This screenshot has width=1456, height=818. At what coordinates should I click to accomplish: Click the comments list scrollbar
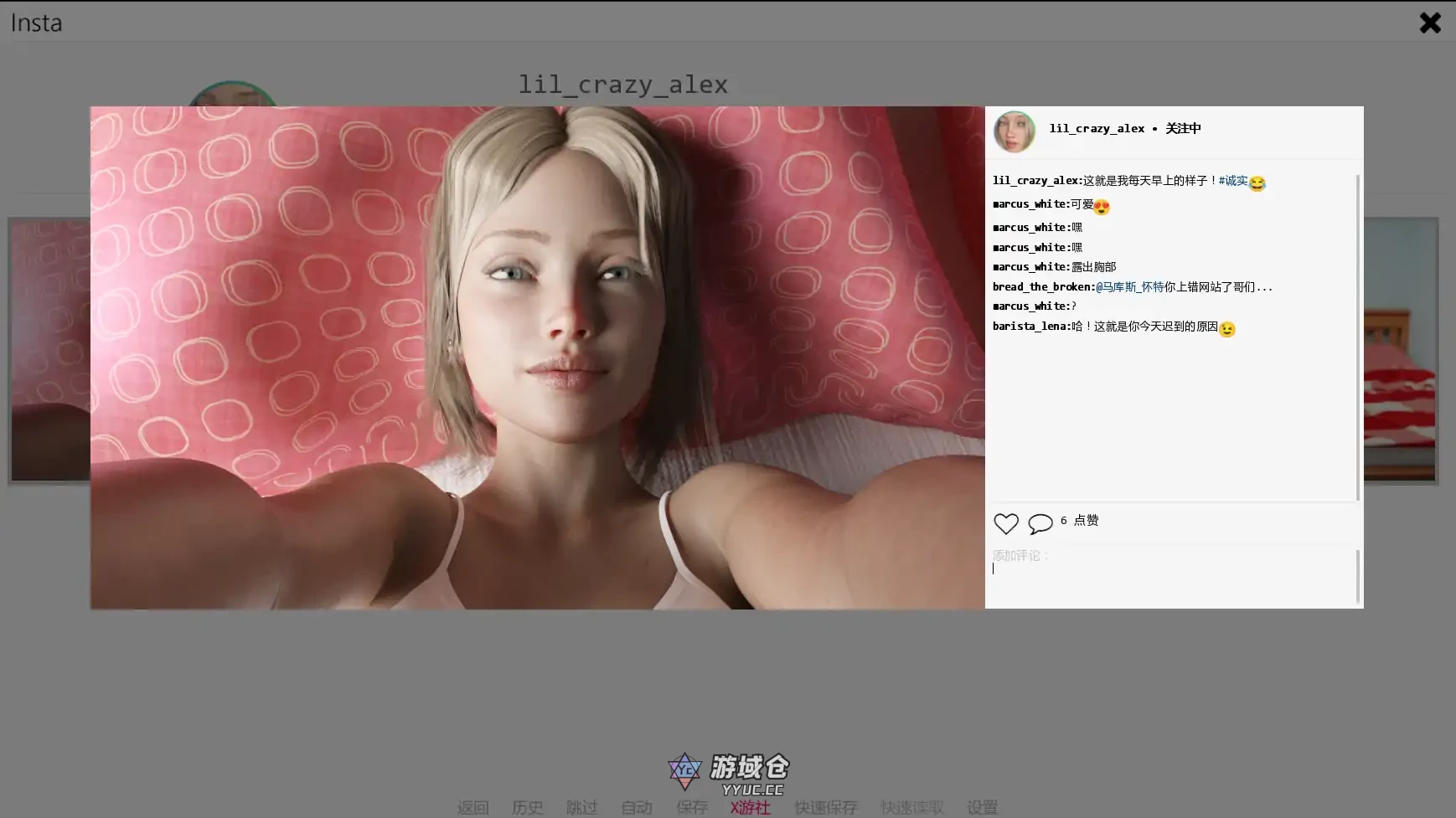coord(1357,335)
